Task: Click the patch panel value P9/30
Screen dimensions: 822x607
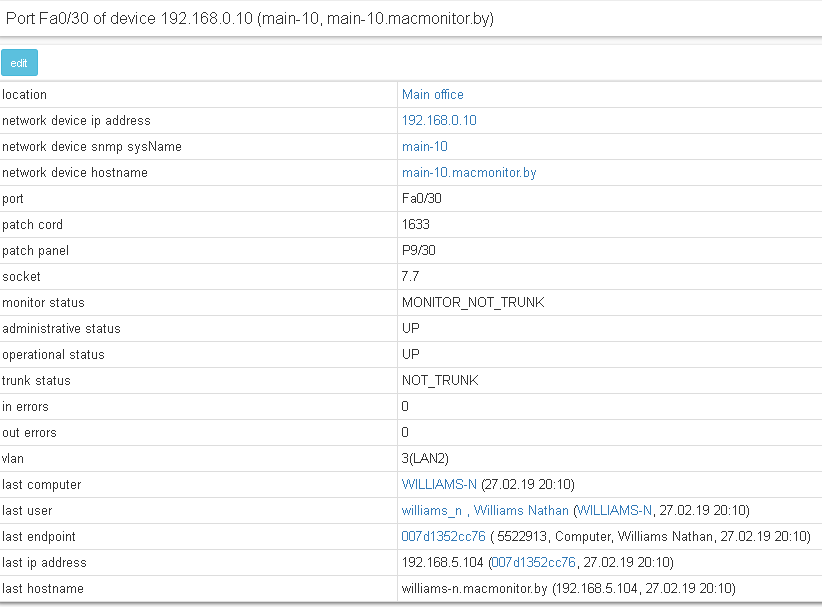Action: click(420, 251)
